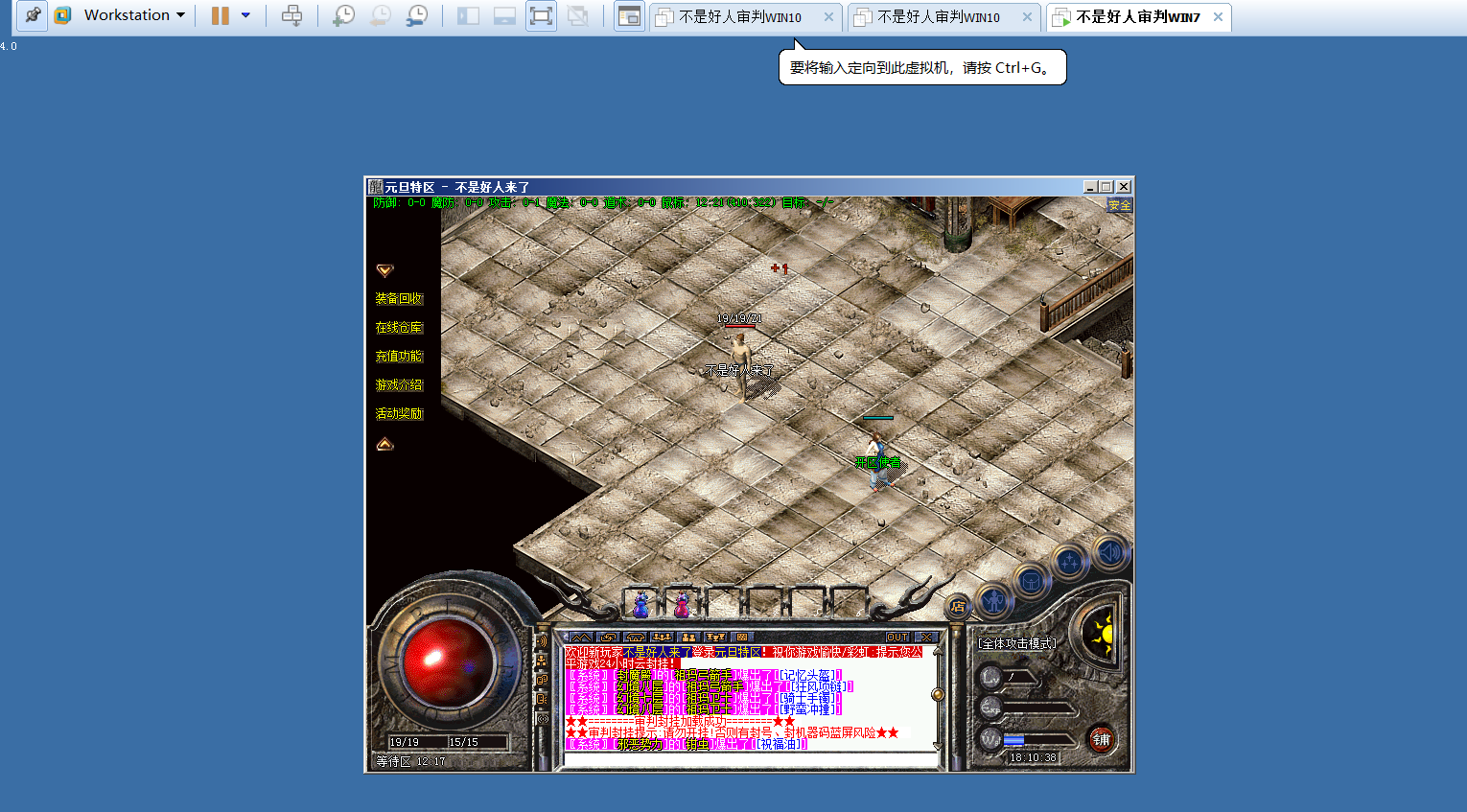Viewport: 1467px width, 812px height.
Task: Open the shop via the 店 round button
Action: tap(958, 605)
